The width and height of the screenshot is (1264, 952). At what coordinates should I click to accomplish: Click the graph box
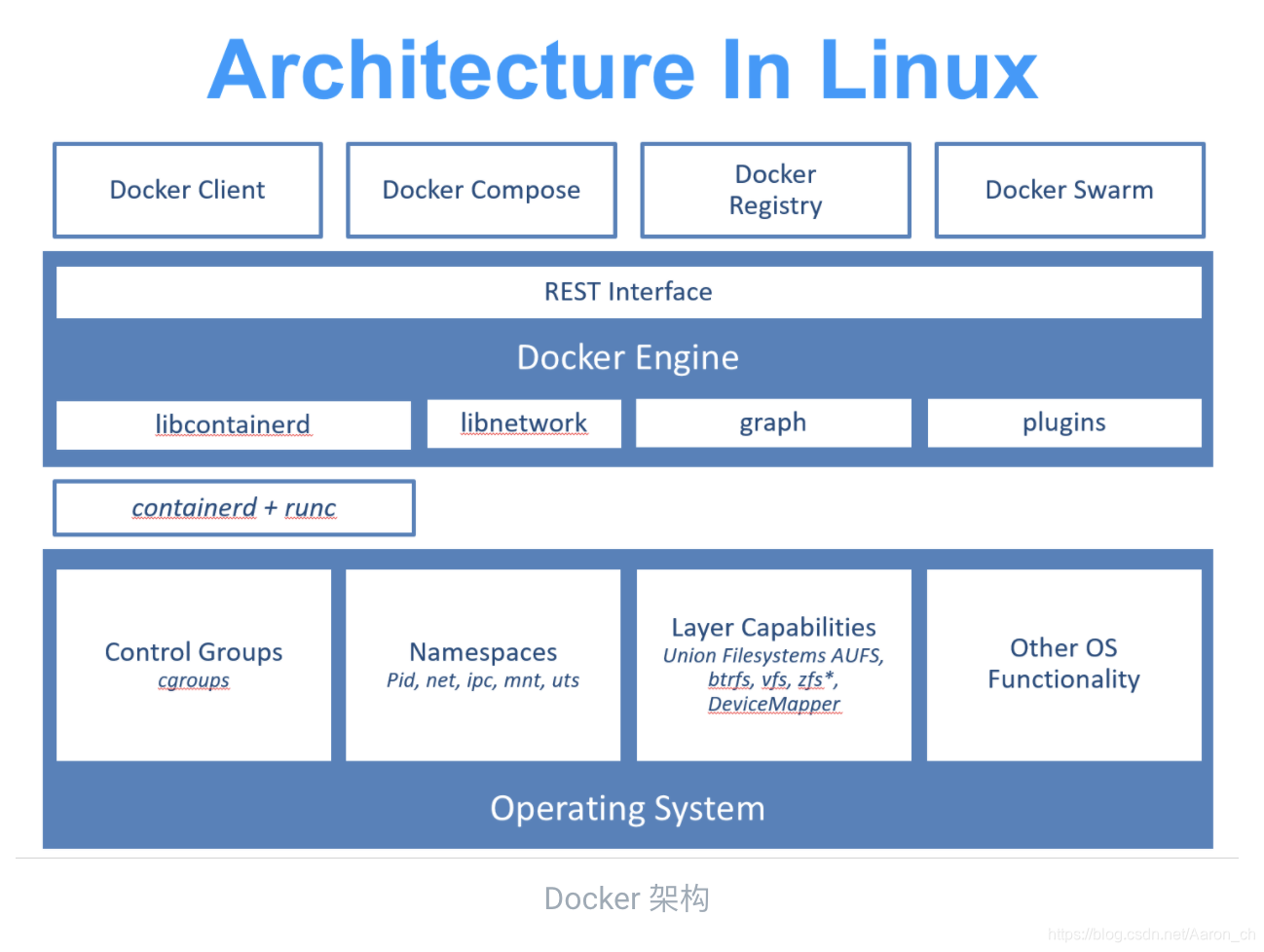(773, 422)
